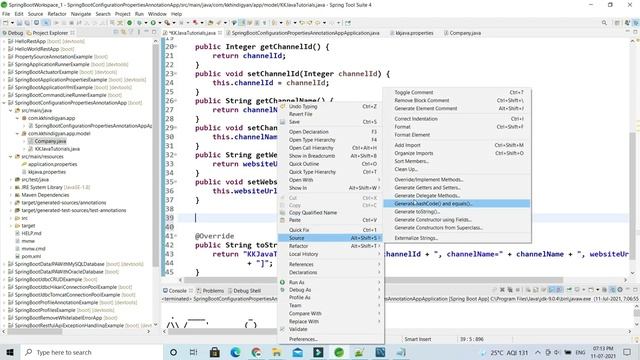Open Mail app from taskbar
Image resolution: width=640 pixels, height=360 pixels.
tap(298, 352)
